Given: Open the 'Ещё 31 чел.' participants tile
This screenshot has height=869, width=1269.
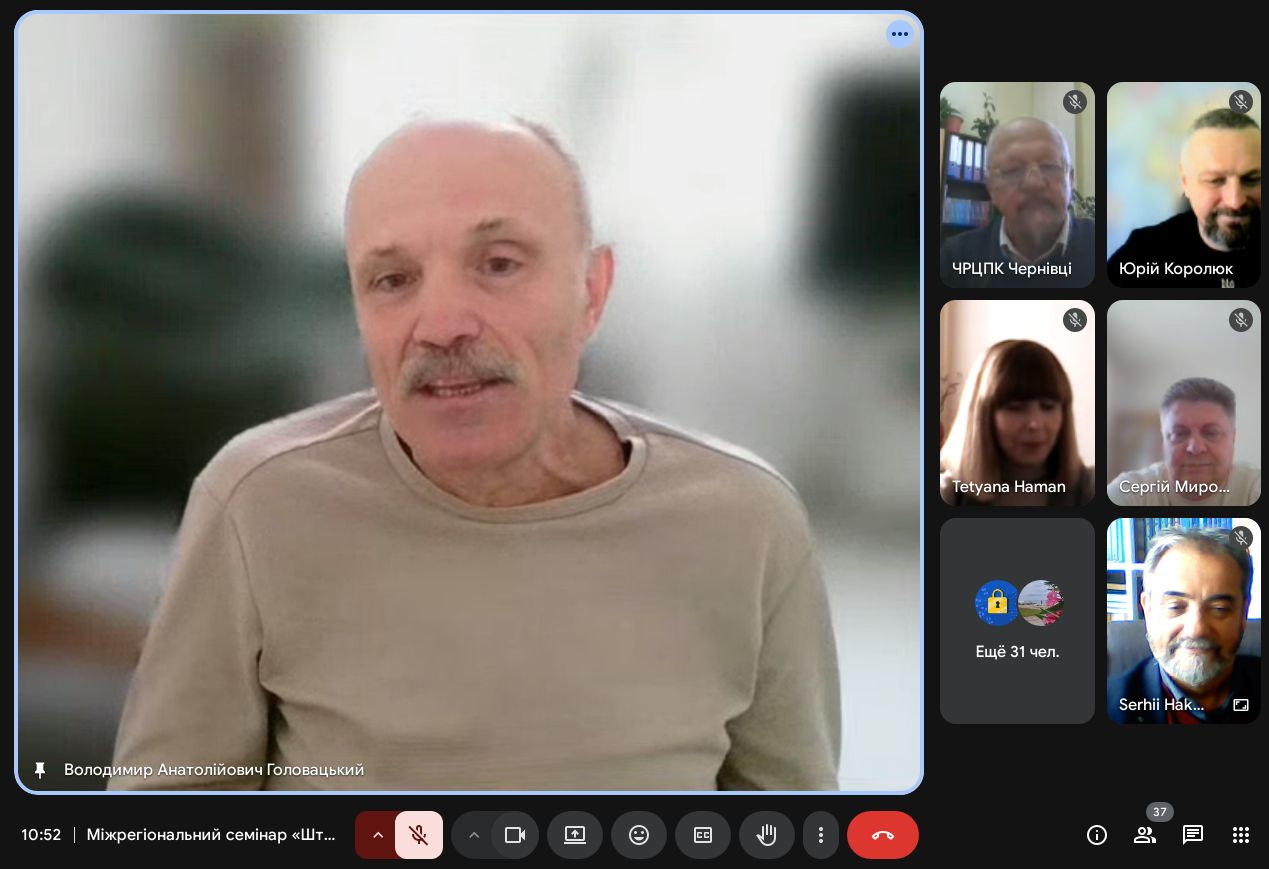Looking at the screenshot, I should click(1017, 620).
